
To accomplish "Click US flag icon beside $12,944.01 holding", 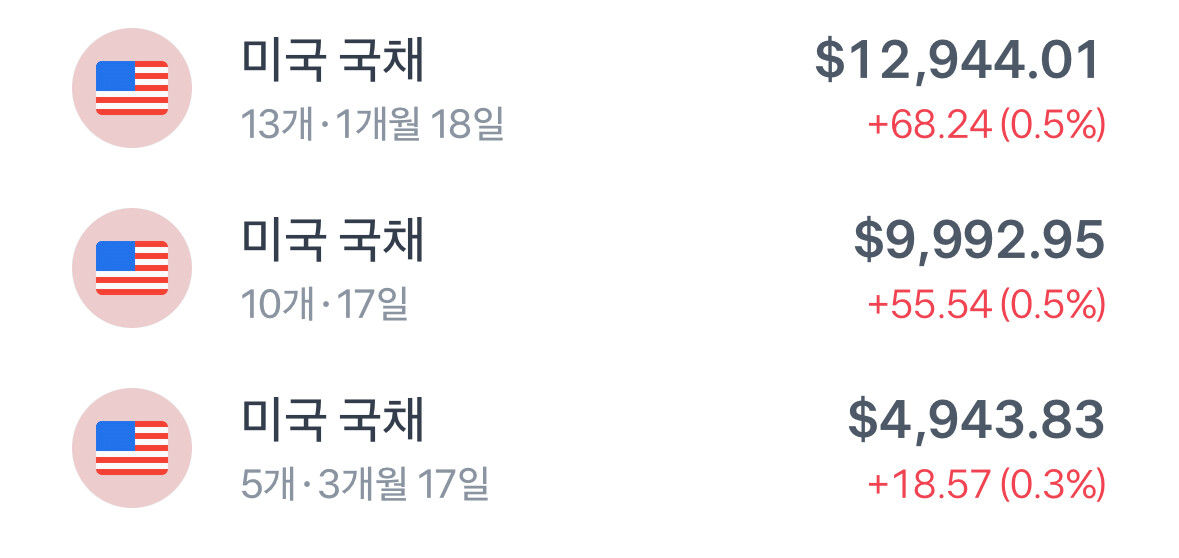I will (x=131, y=88).
